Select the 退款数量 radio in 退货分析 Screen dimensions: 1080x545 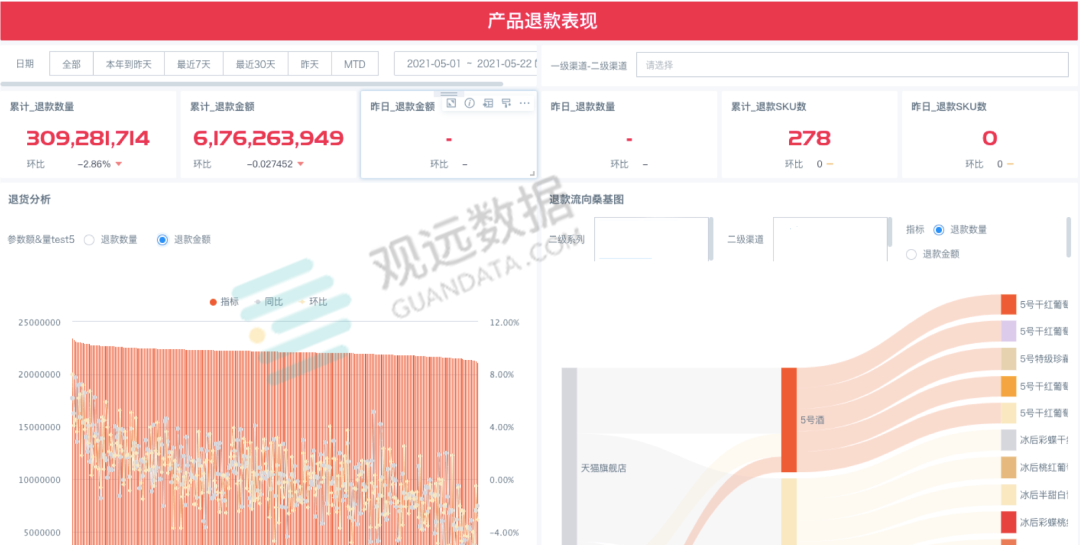coord(89,240)
